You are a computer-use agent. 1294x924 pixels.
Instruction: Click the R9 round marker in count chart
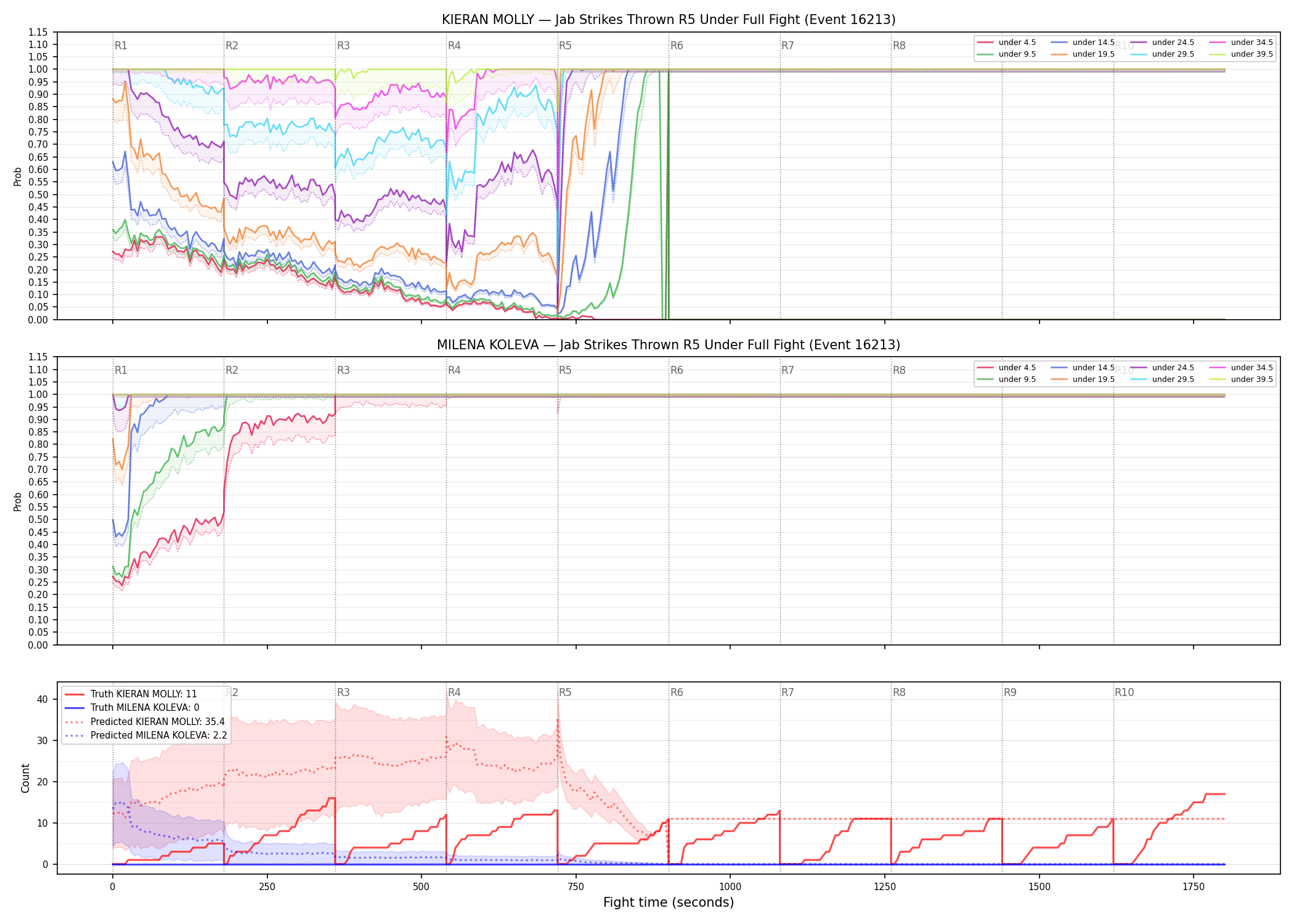[x=1010, y=692]
